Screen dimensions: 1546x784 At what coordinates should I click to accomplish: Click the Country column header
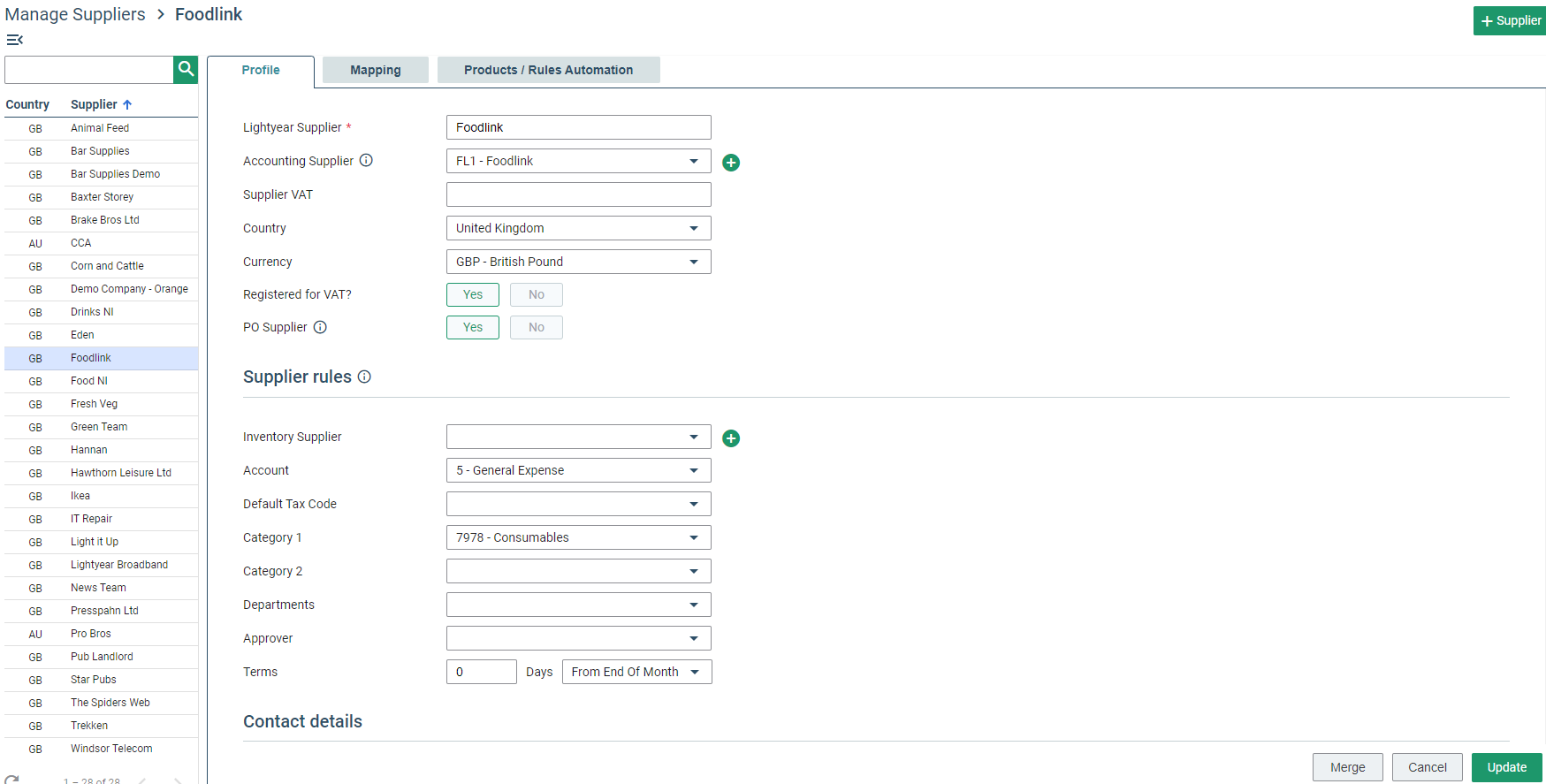coord(27,104)
